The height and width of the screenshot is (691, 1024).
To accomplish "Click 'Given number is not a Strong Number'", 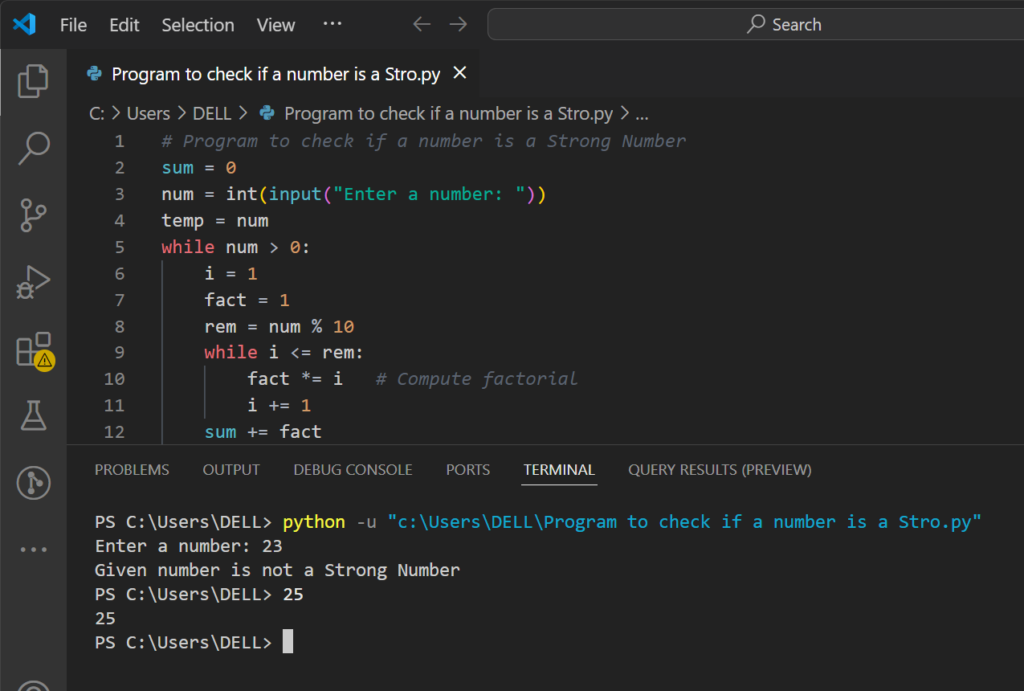I will coord(277,570).
